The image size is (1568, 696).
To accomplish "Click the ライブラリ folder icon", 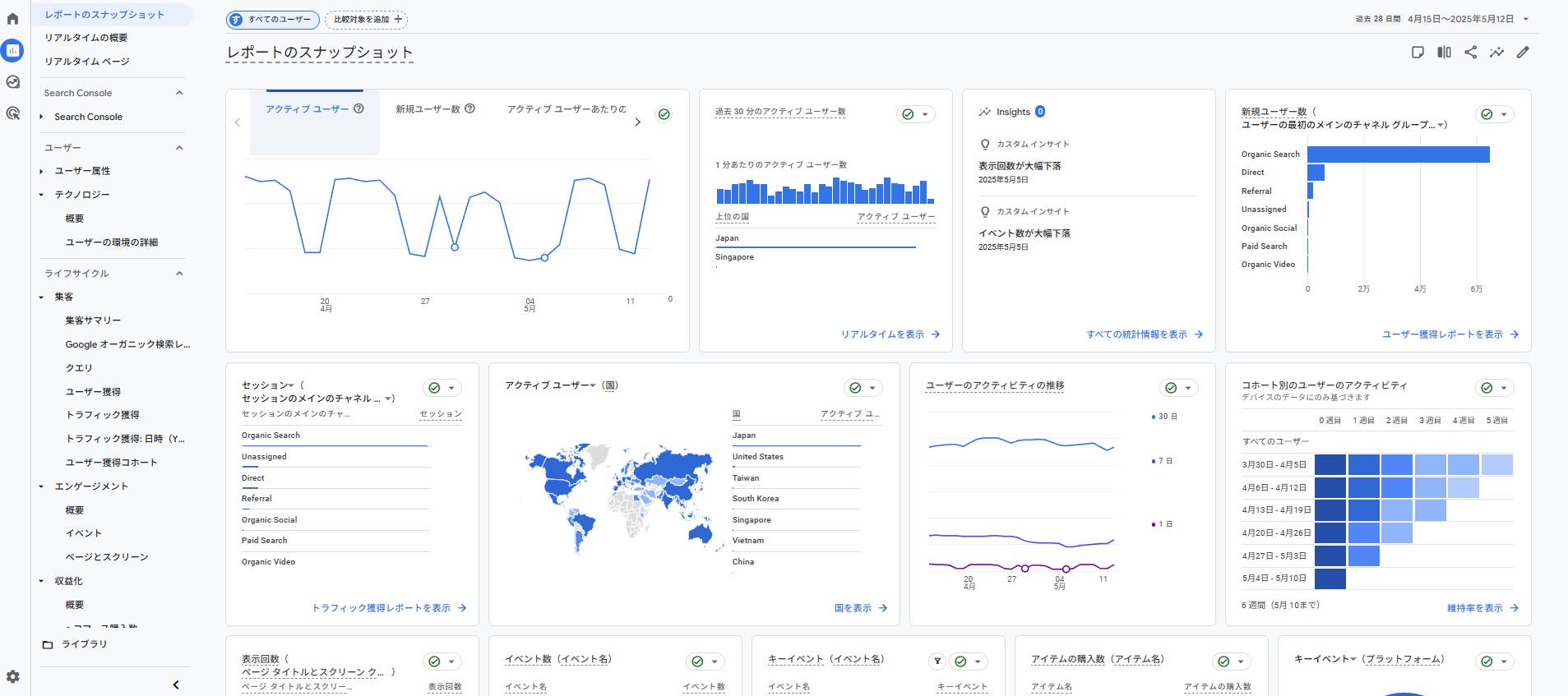I will [48, 644].
